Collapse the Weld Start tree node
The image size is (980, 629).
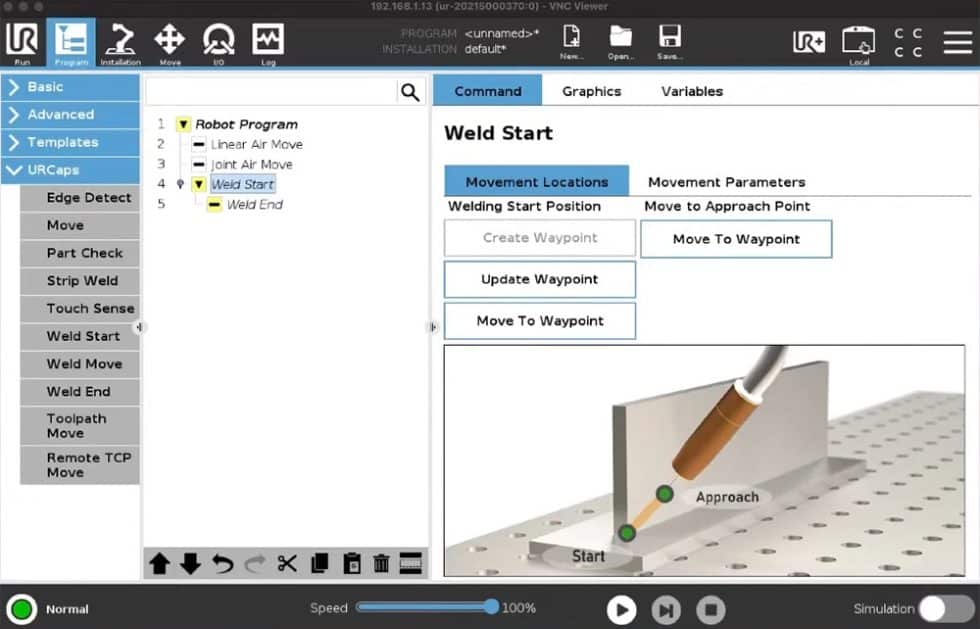199,184
